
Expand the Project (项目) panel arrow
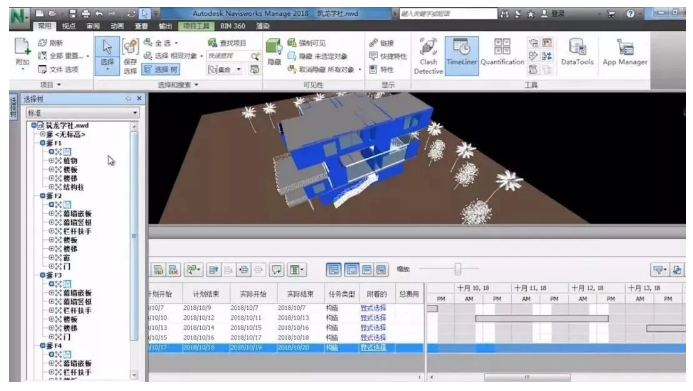click(x=59, y=85)
